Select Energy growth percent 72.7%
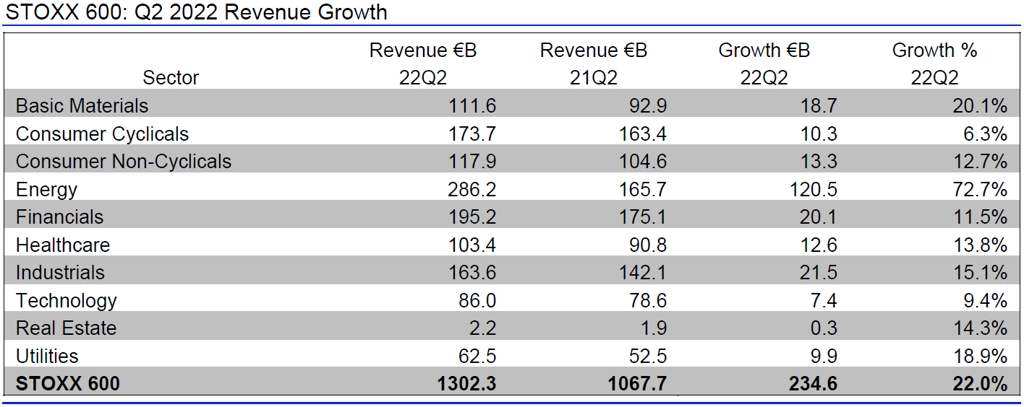Image resolution: width=1024 pixels, height=407 pixels. point(979,189)
